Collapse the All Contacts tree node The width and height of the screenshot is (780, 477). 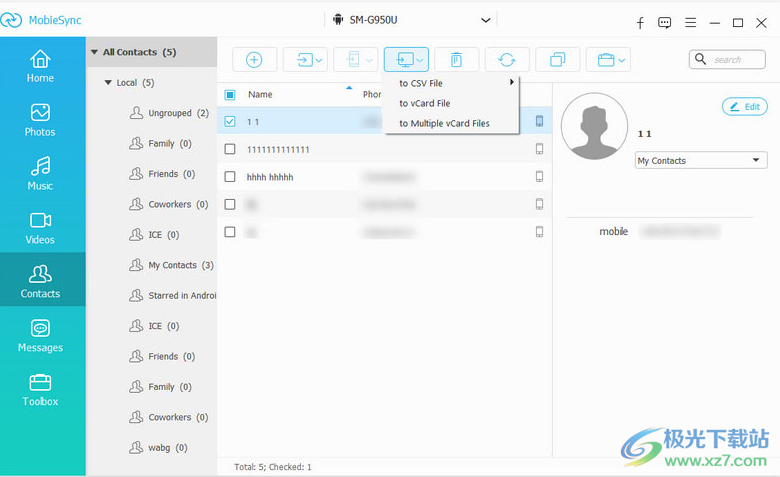point(95,52)
